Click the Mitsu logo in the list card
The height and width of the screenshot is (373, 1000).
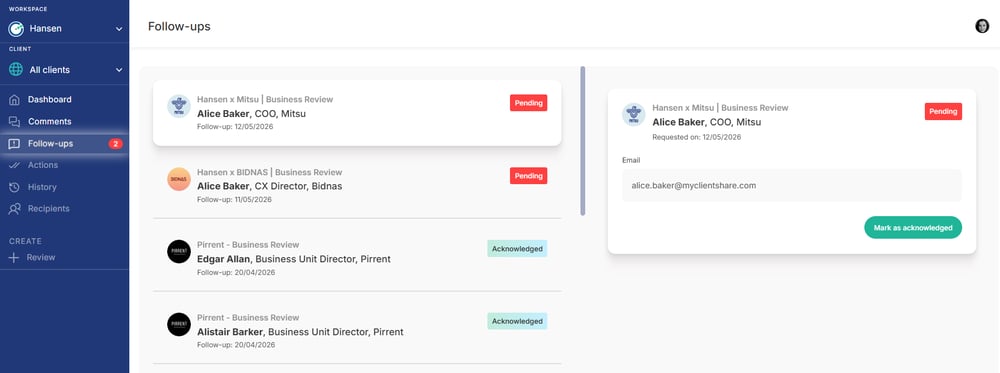[x=179, y=106]
